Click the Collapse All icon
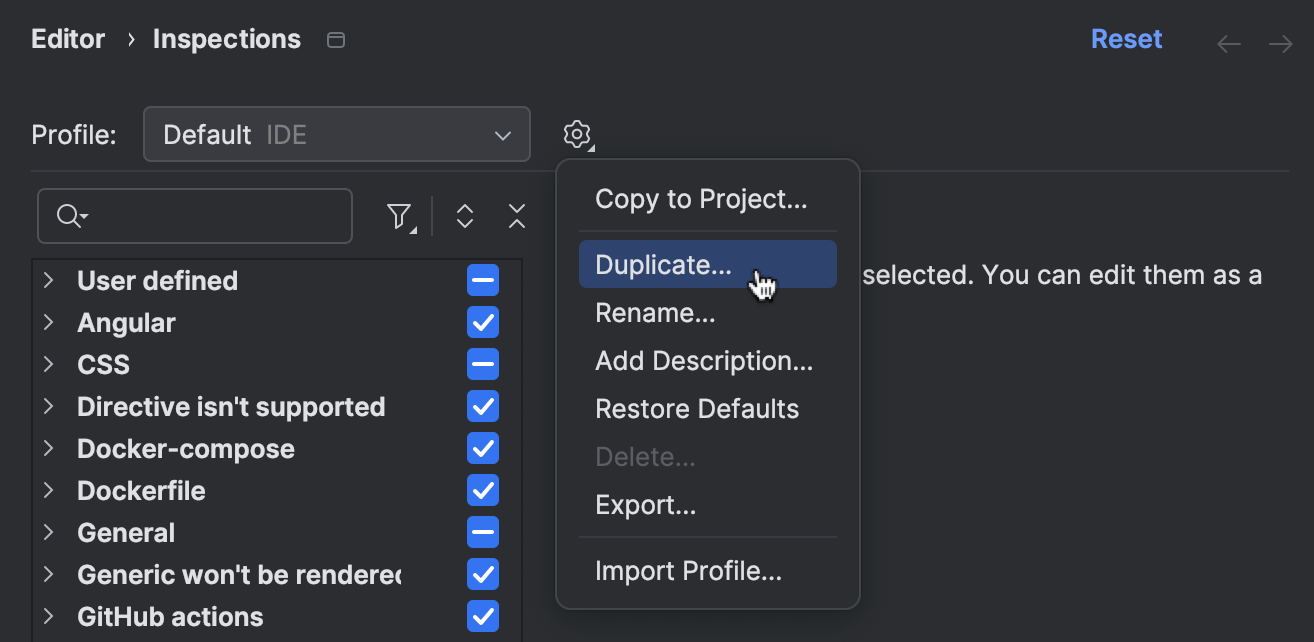The width and height of the screenshot is (1314, 642). [516, 216]
